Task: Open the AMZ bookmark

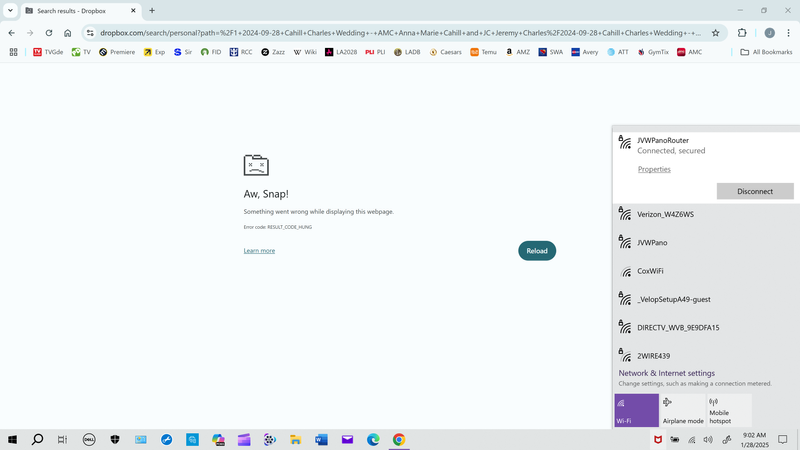Action: [517, 52]
